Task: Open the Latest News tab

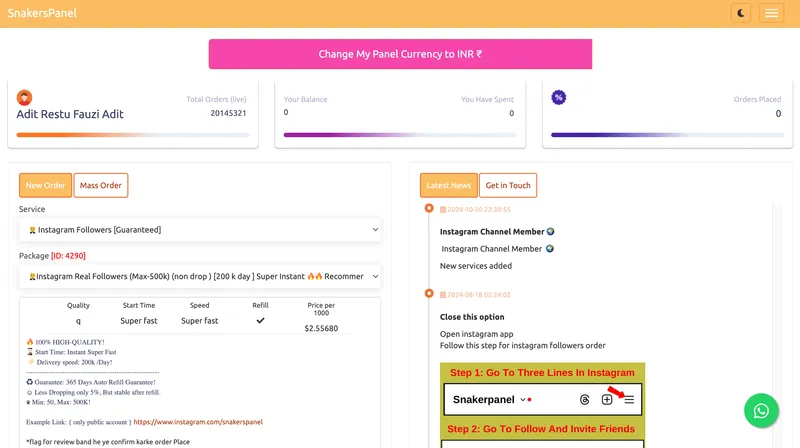Action: click(448, 185)
